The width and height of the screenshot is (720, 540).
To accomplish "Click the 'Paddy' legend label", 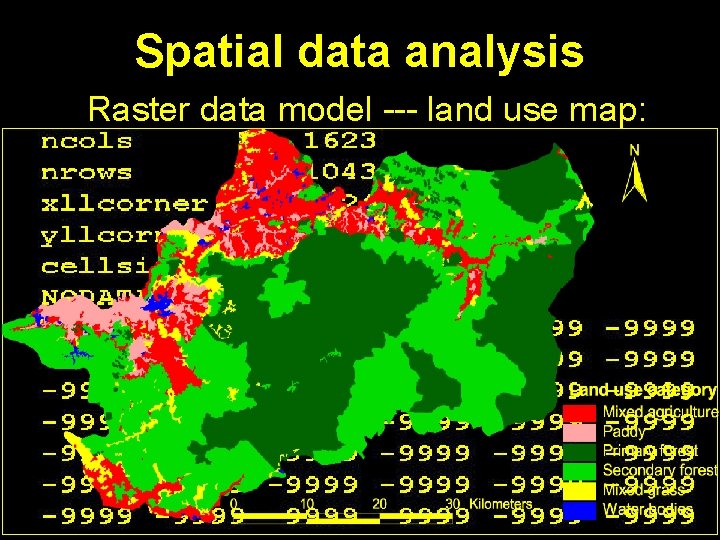I will tap(624, 432).
